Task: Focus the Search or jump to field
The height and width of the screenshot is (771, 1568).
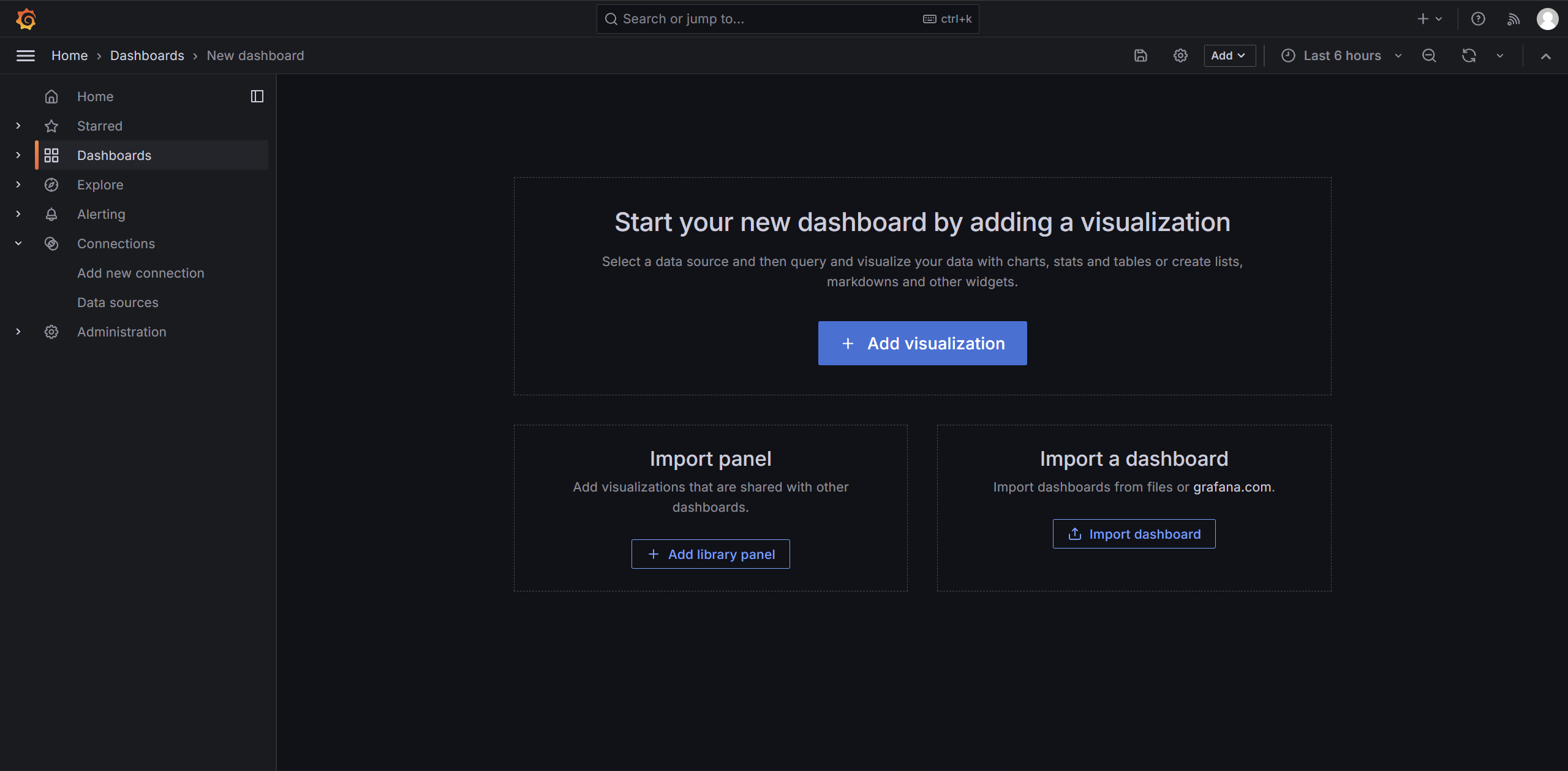Action: pyautogui.click(x=788, y=19)
